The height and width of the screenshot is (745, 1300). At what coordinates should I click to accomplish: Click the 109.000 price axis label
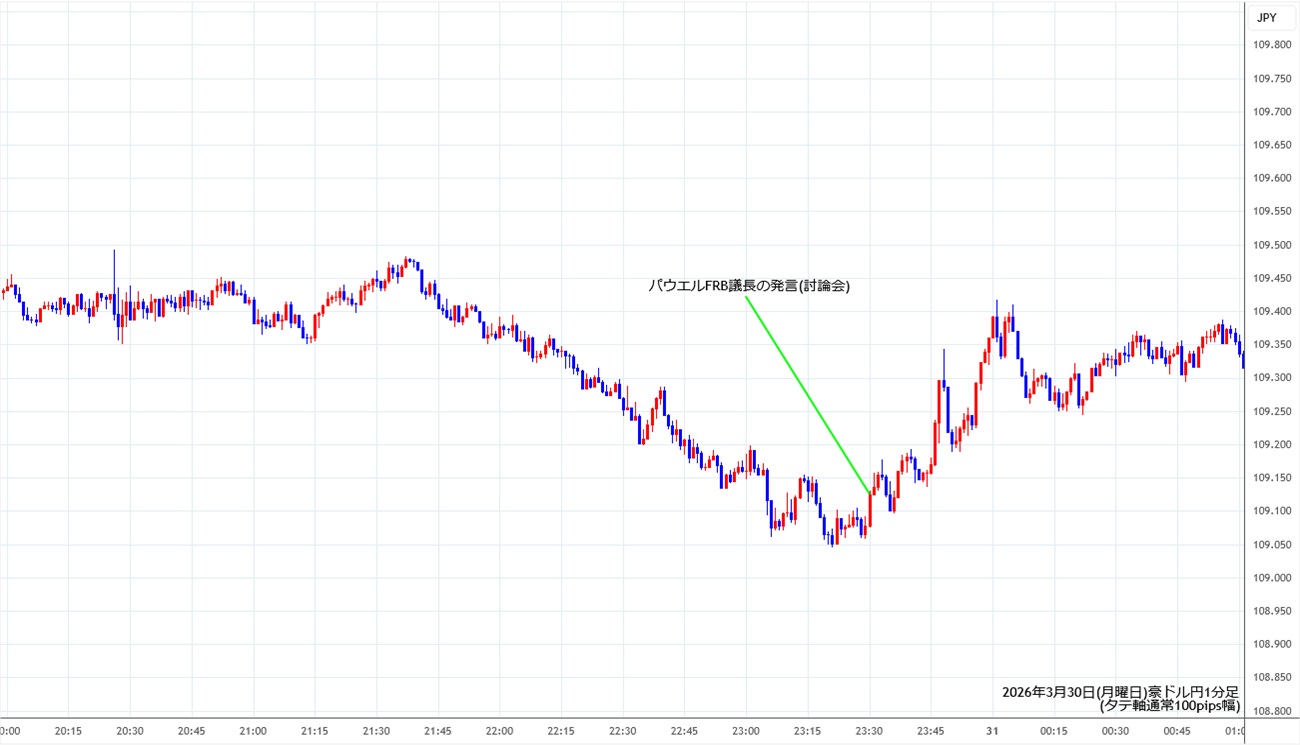(1272, 578)
